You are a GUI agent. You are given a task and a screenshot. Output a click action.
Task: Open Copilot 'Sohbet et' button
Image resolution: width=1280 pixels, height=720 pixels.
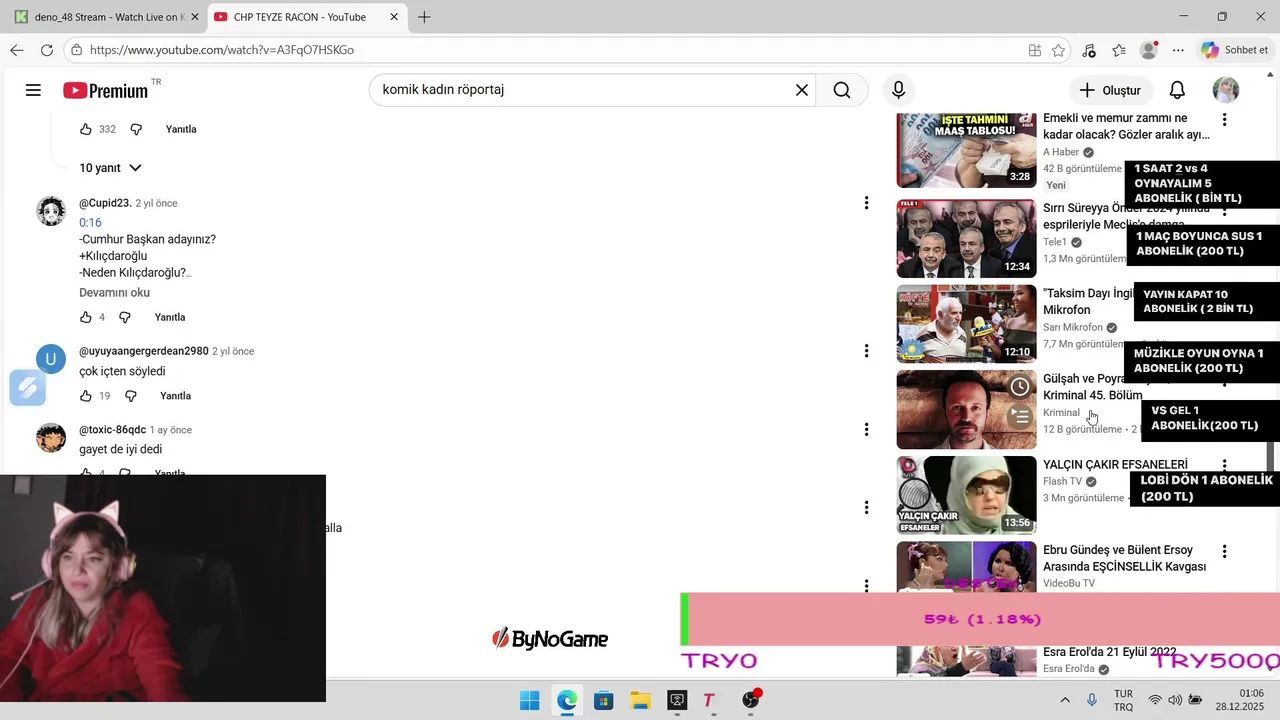[1235, 50]
